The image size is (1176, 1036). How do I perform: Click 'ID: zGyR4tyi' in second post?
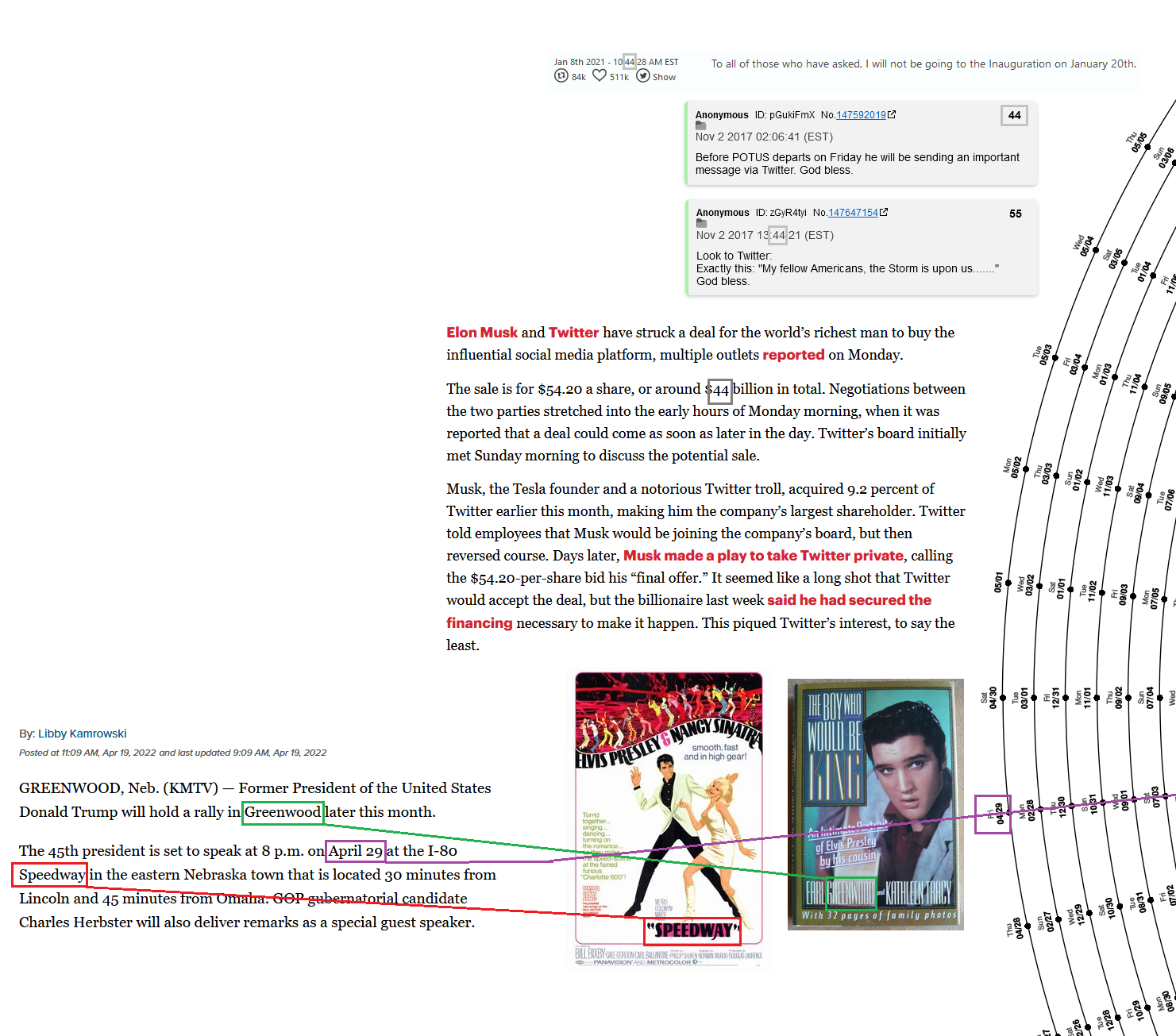[x=781, y=213]
